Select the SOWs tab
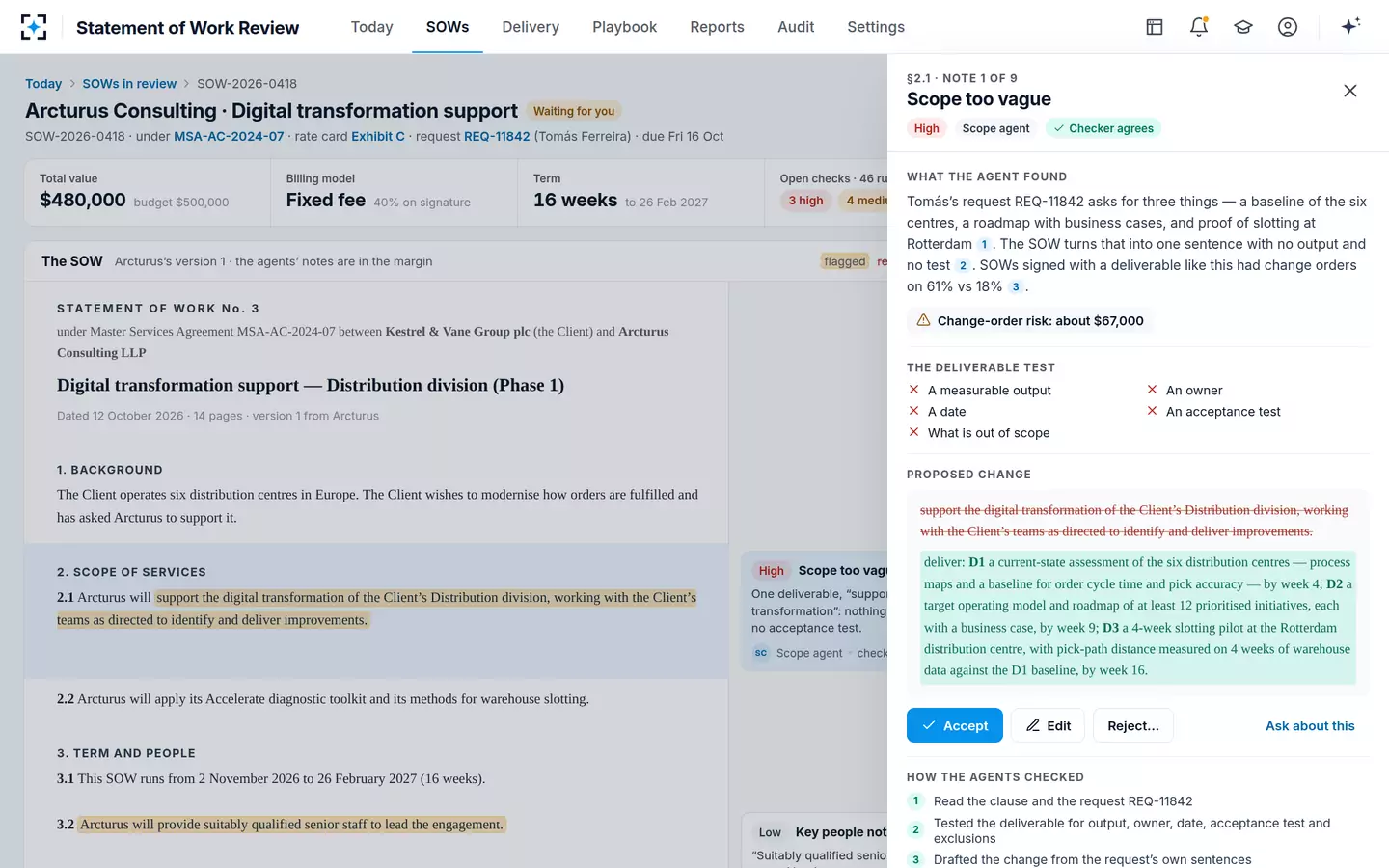 coord(448,27)
